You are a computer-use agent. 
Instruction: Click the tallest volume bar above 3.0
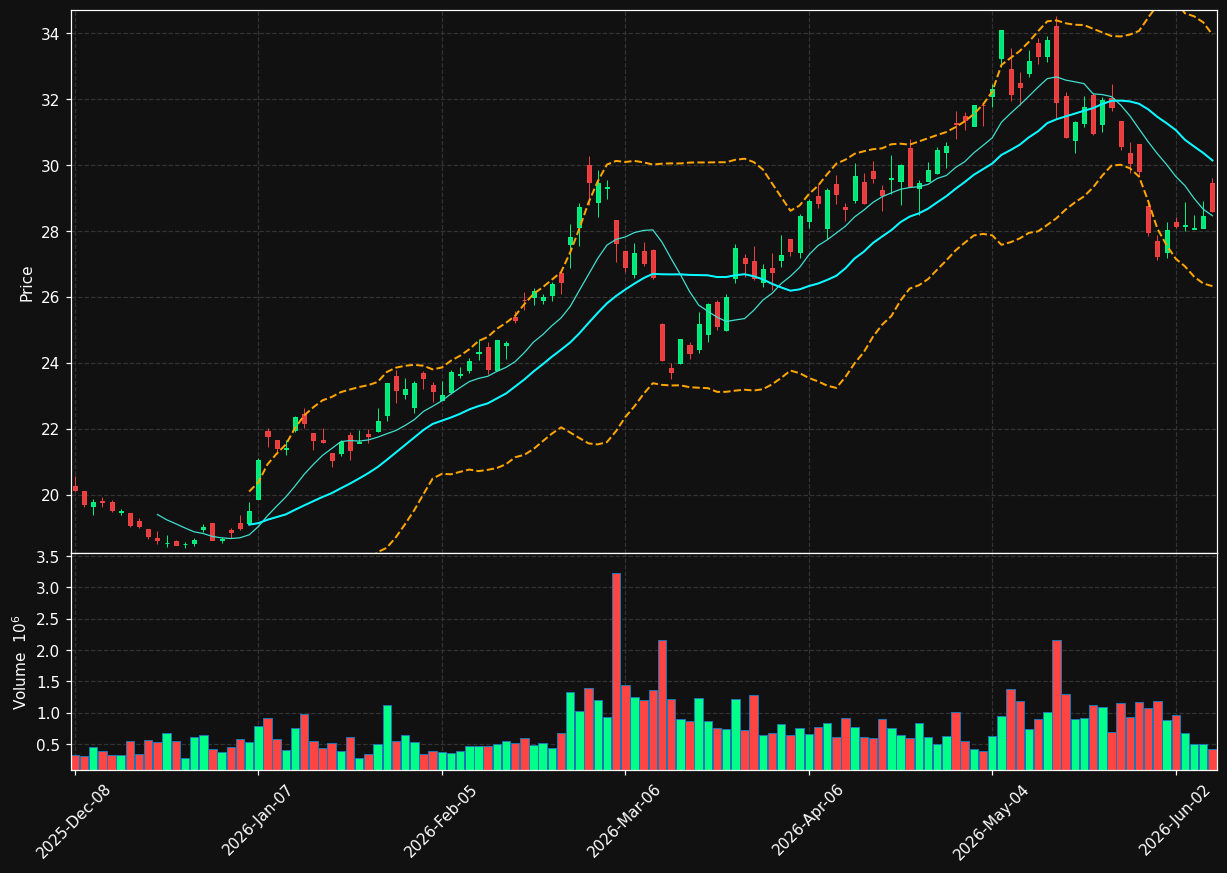(x=616, y=671)
